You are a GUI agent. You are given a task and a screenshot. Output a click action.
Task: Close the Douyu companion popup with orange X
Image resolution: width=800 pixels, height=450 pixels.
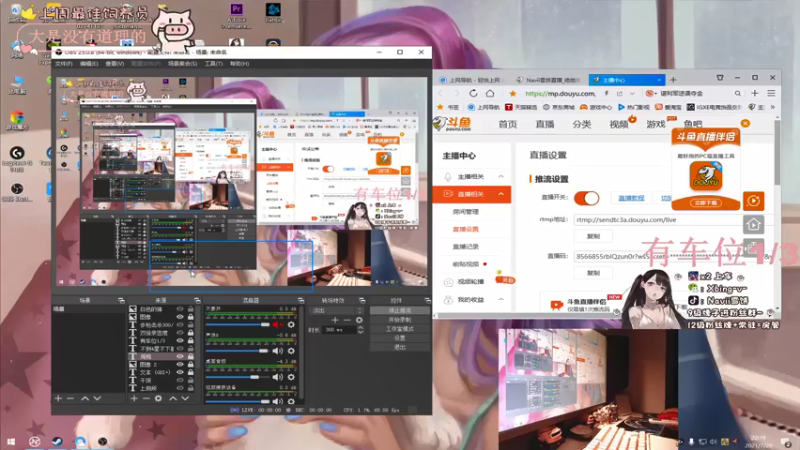pos(745,123)
